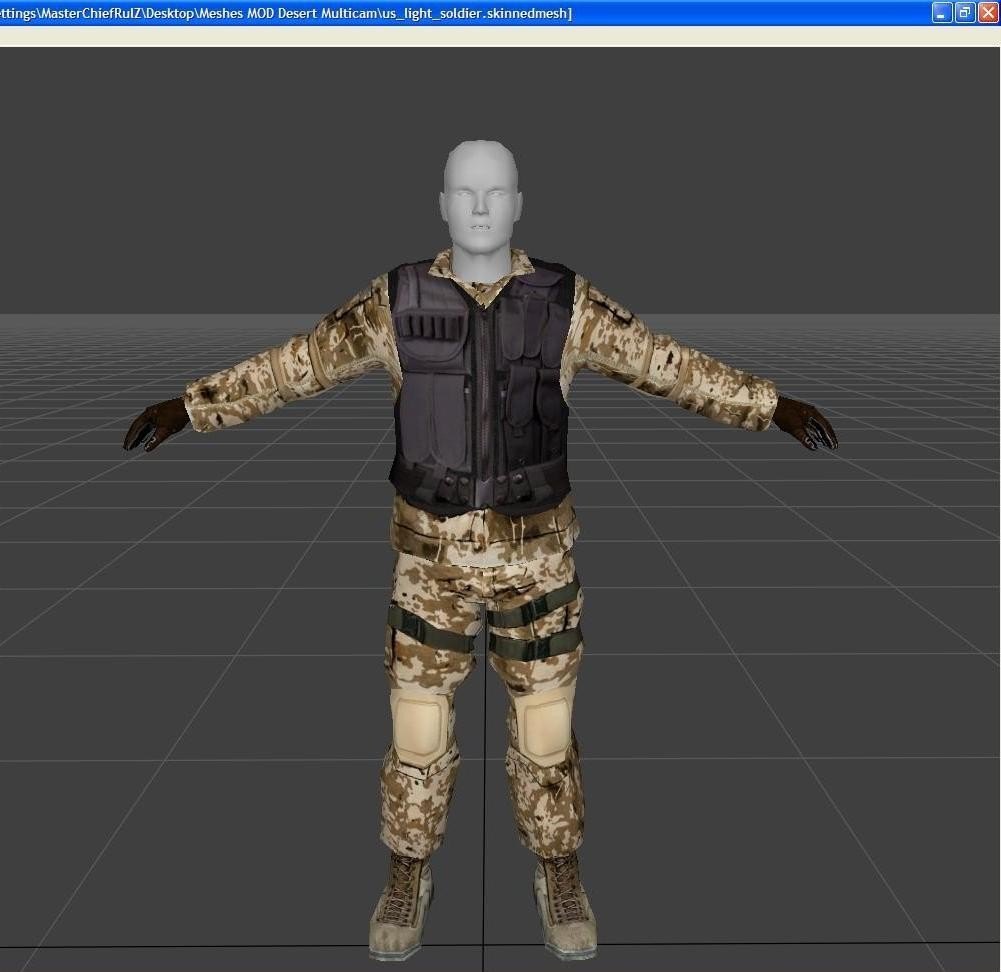Image resolution: width=1001 pixels, height=972 pixels.
Task: Click the empty menu strip below title bar
Action: (500, 36)
